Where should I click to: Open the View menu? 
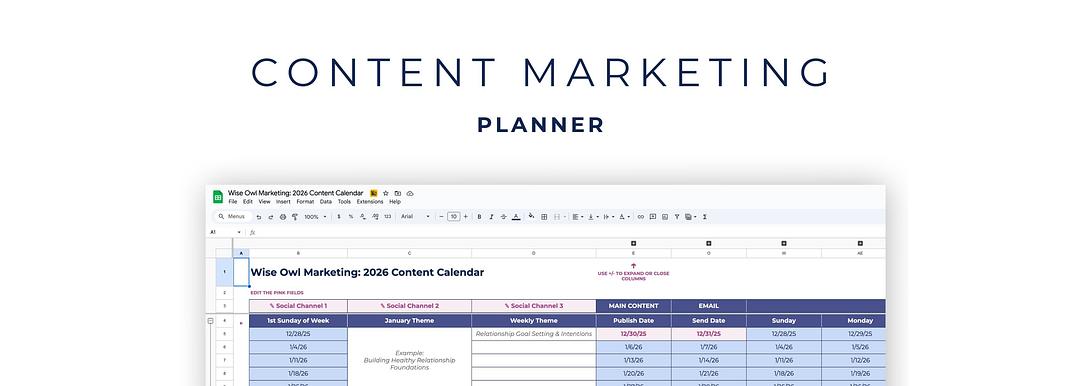pyautogui.click(x=264, y=202)
